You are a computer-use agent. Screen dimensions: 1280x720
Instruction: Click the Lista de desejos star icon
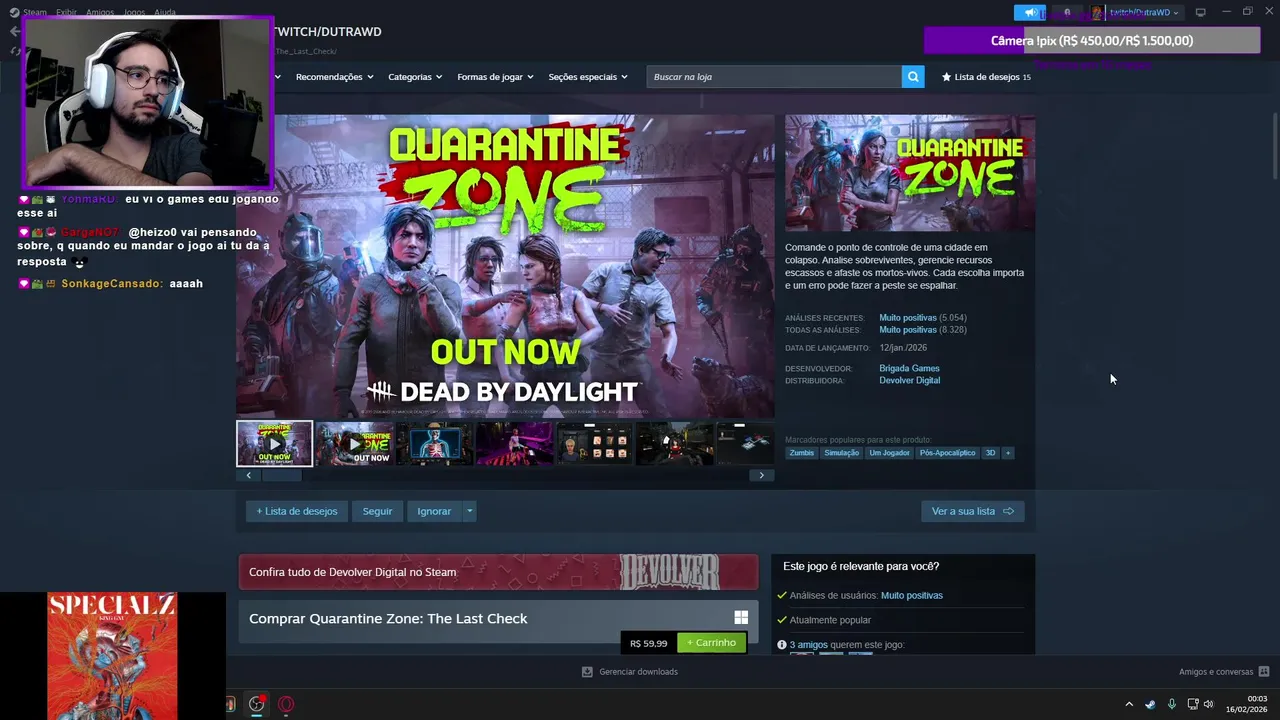(947, 77)
